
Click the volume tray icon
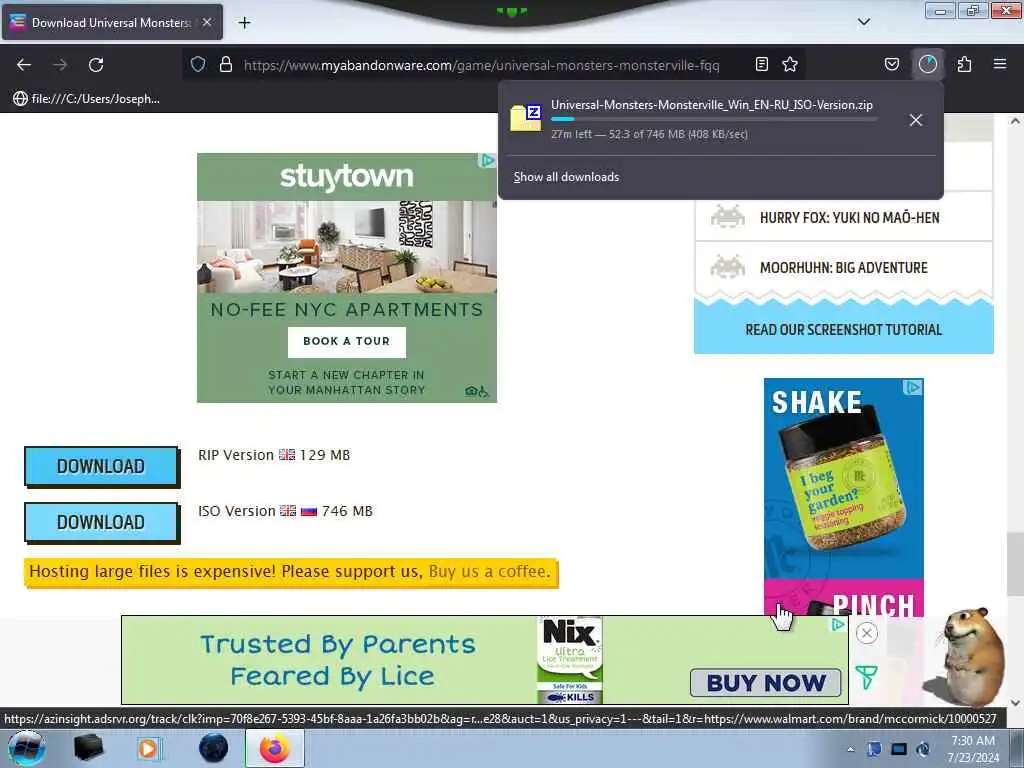click(923, 749)
